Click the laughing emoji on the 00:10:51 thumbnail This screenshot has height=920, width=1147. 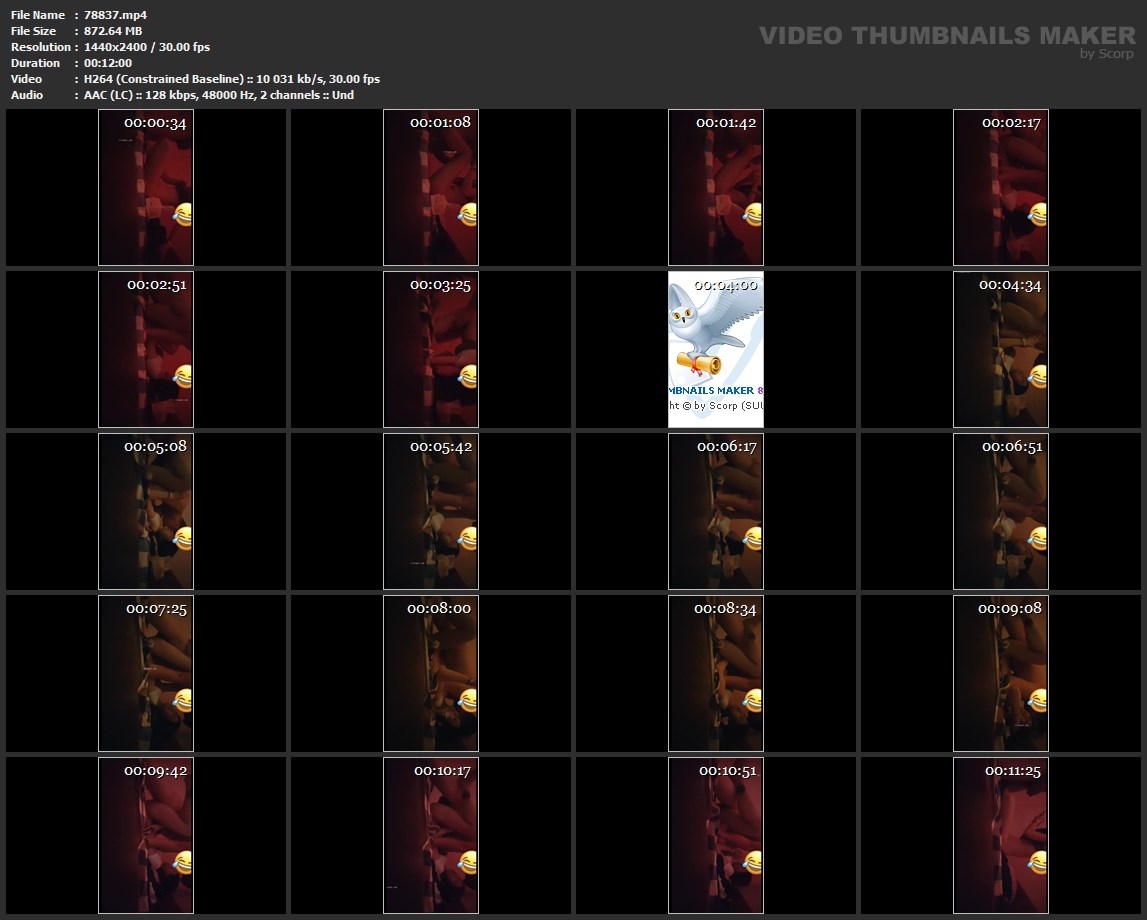point(753,862)
